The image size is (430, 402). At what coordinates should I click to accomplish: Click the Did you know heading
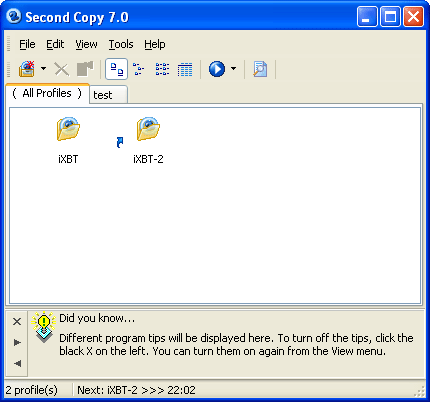pyautogui.click(x=97, y=318)
